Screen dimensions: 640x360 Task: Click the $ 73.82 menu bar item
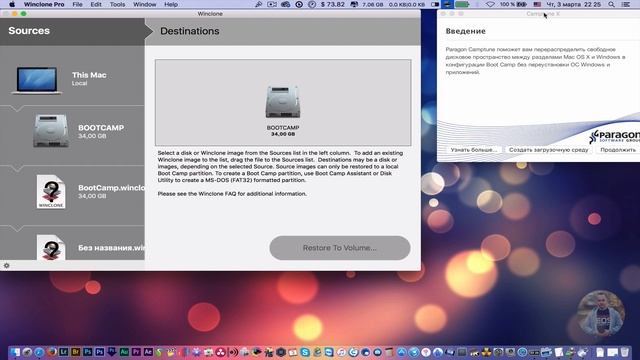pyautogui.click(x=333, y=4)
